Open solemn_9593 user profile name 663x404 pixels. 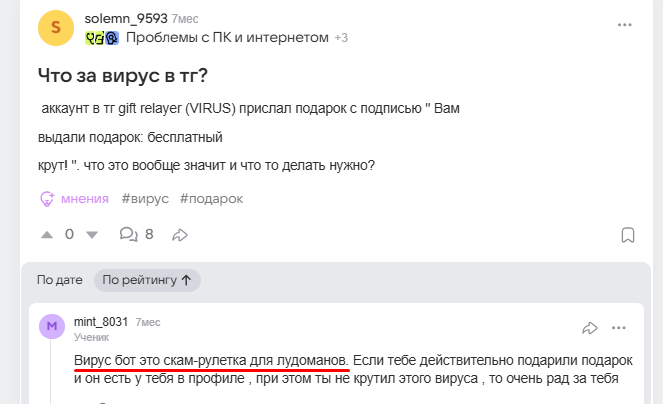tap(126, 18)
